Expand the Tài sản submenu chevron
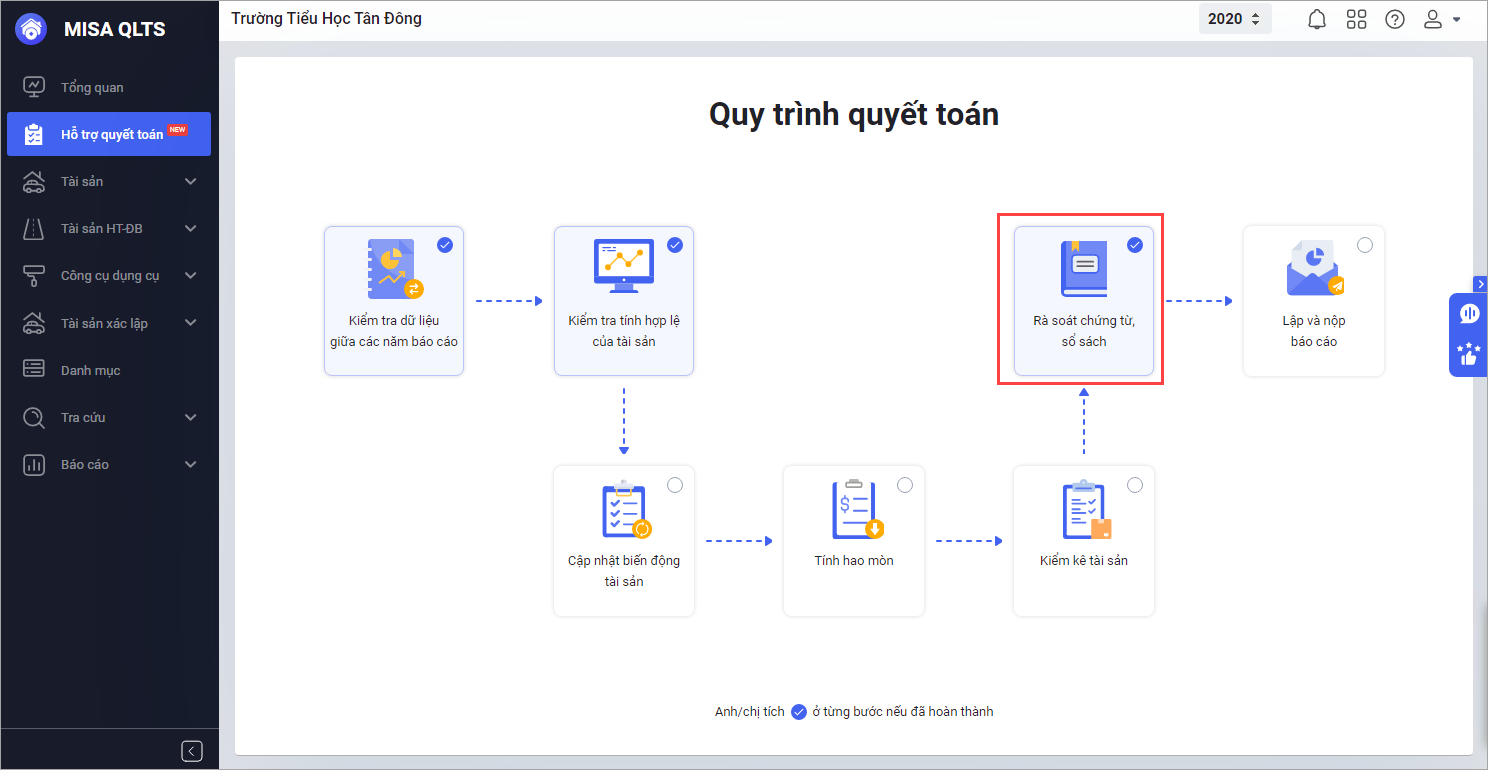The height and width of the screenshot is (770, 1488). (191, 181)
